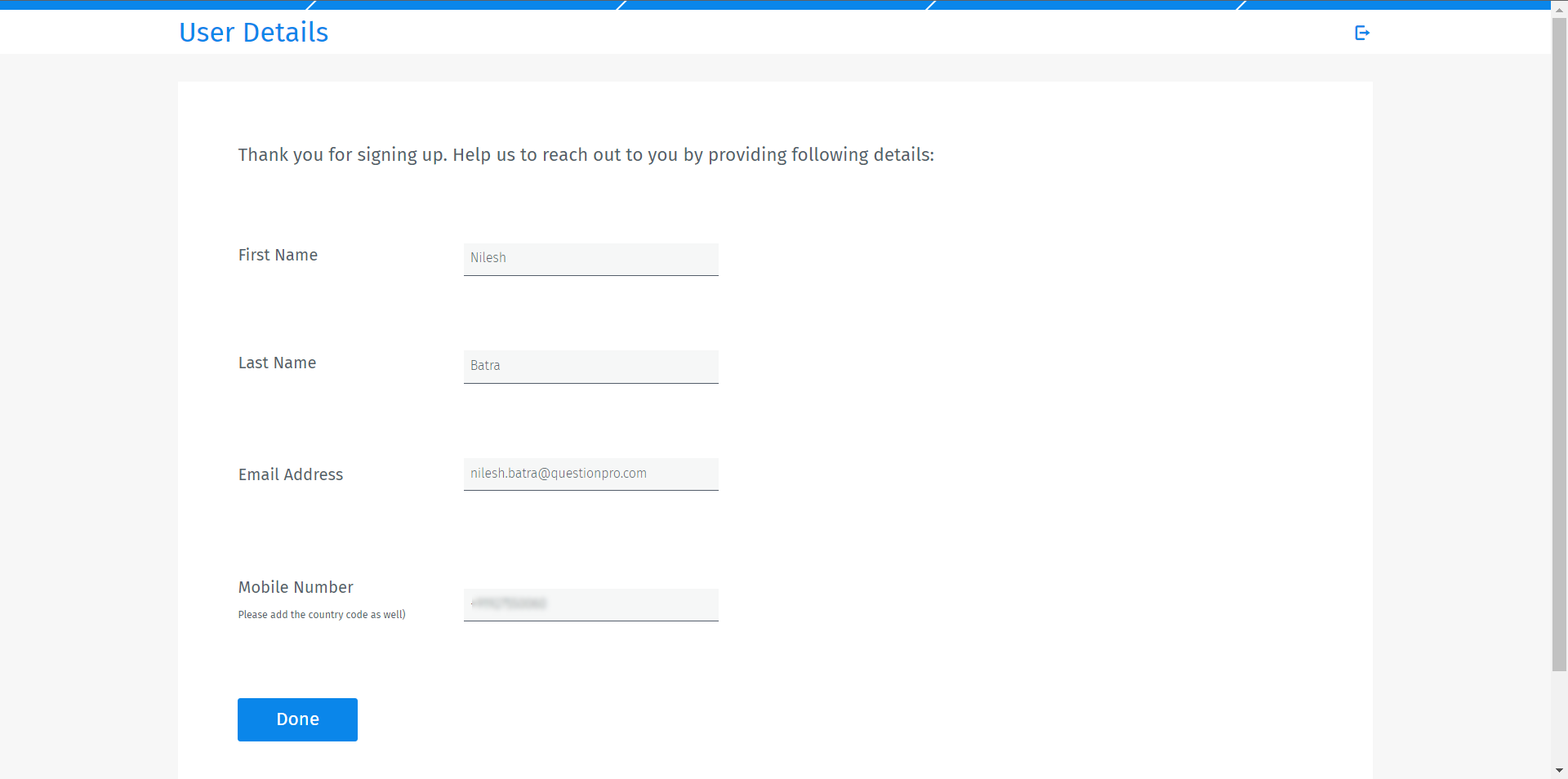Click into the Mobile Number field
This screenshot has height=779, width=1568.
click(590, 605)
